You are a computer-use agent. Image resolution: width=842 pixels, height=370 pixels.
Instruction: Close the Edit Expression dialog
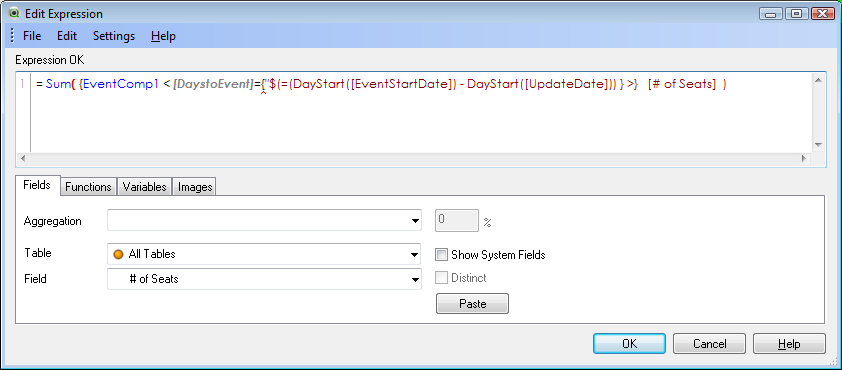pos(823,13)
